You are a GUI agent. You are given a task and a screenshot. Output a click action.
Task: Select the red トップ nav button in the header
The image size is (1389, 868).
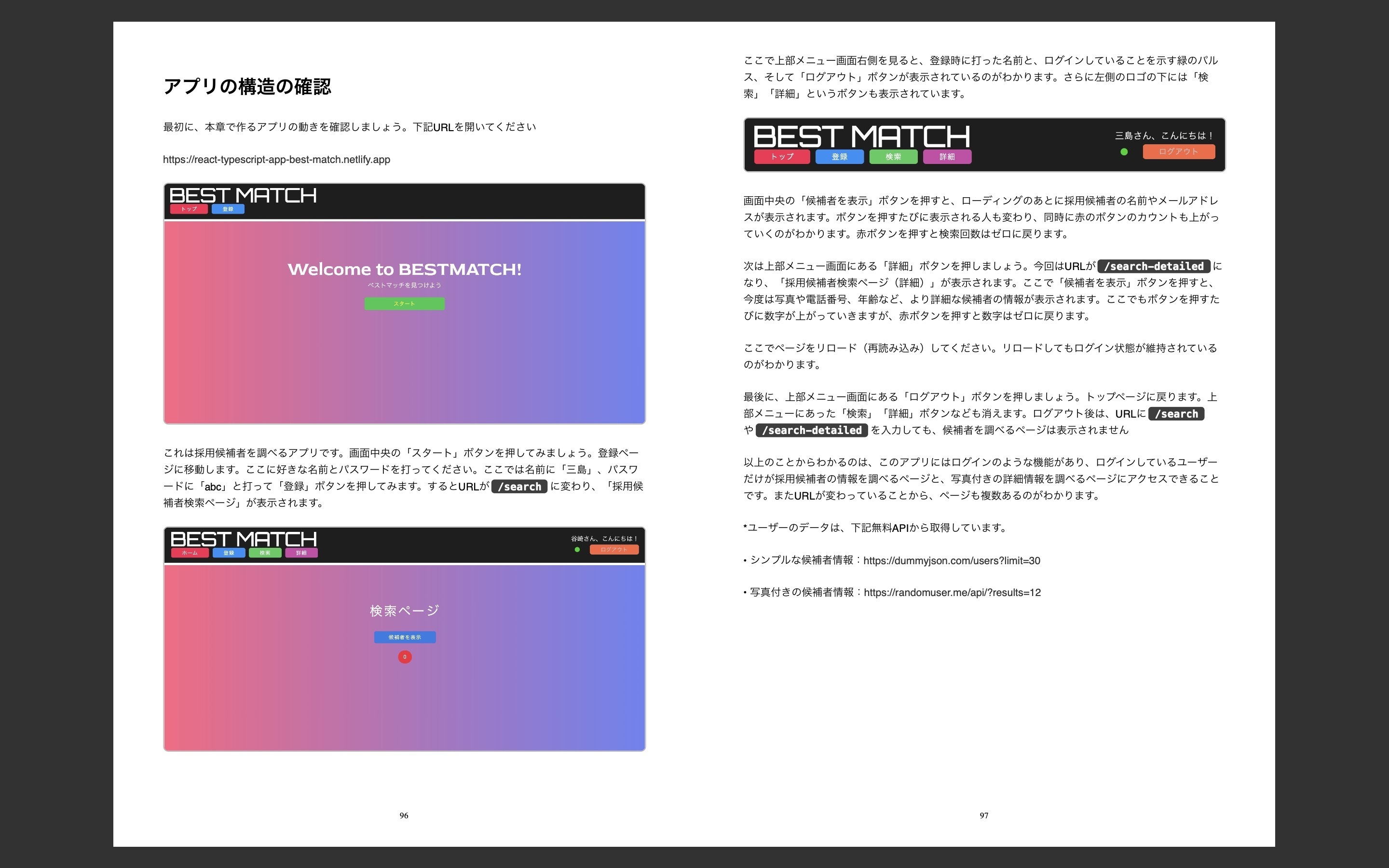(782, 156)
